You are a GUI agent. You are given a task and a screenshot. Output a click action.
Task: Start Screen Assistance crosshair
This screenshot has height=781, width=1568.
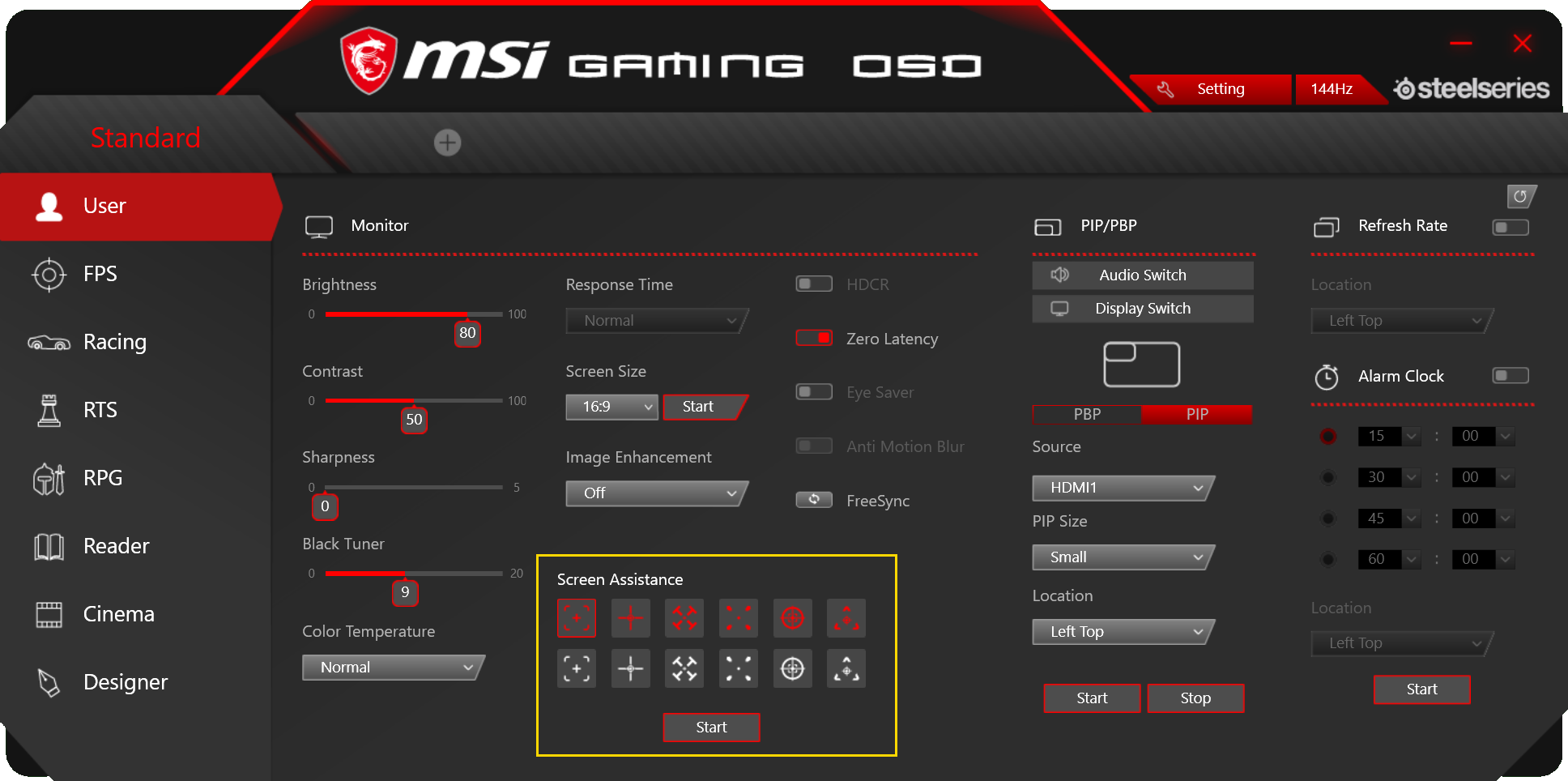711,728
